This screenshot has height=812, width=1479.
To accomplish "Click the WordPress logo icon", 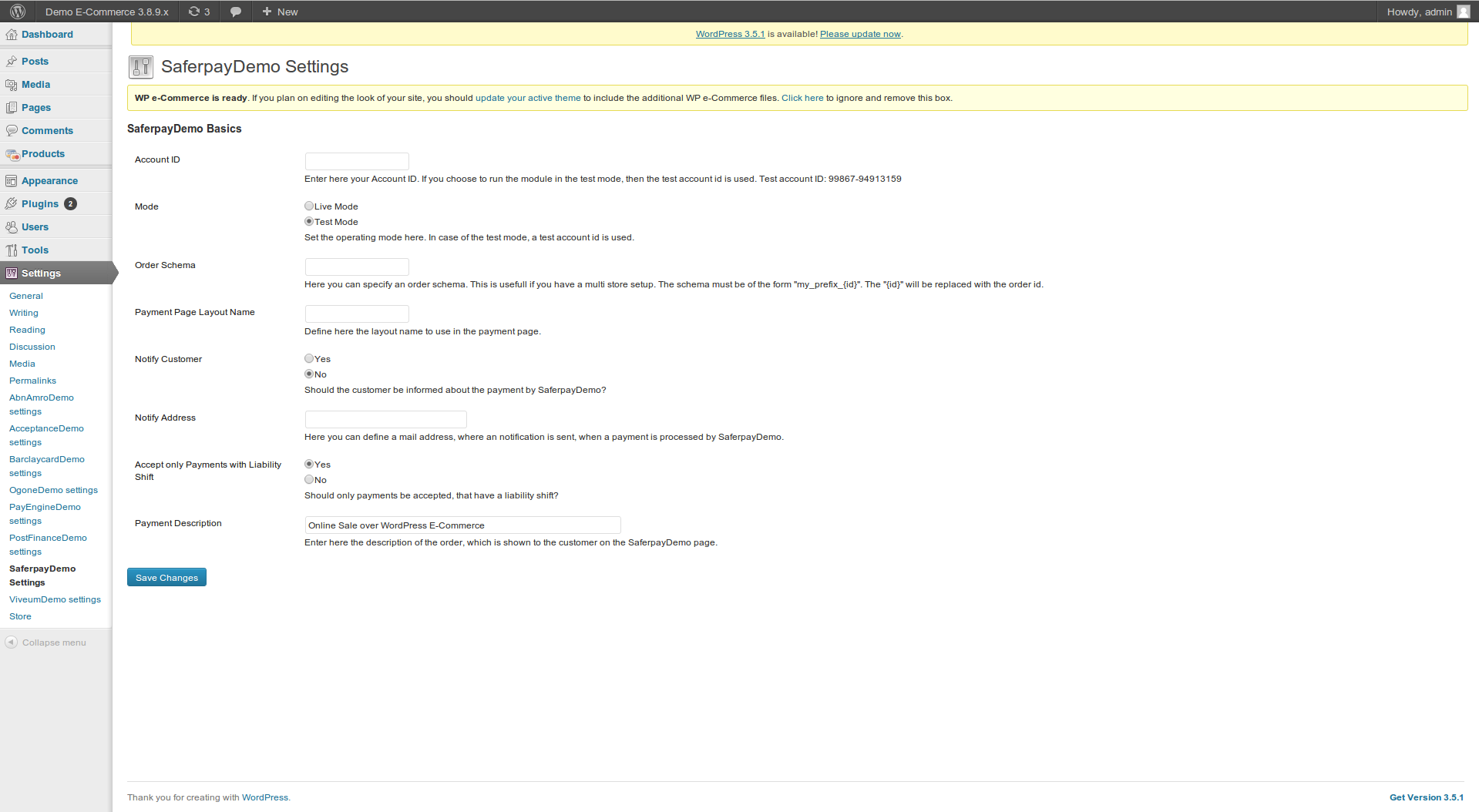I will [18, 12].
